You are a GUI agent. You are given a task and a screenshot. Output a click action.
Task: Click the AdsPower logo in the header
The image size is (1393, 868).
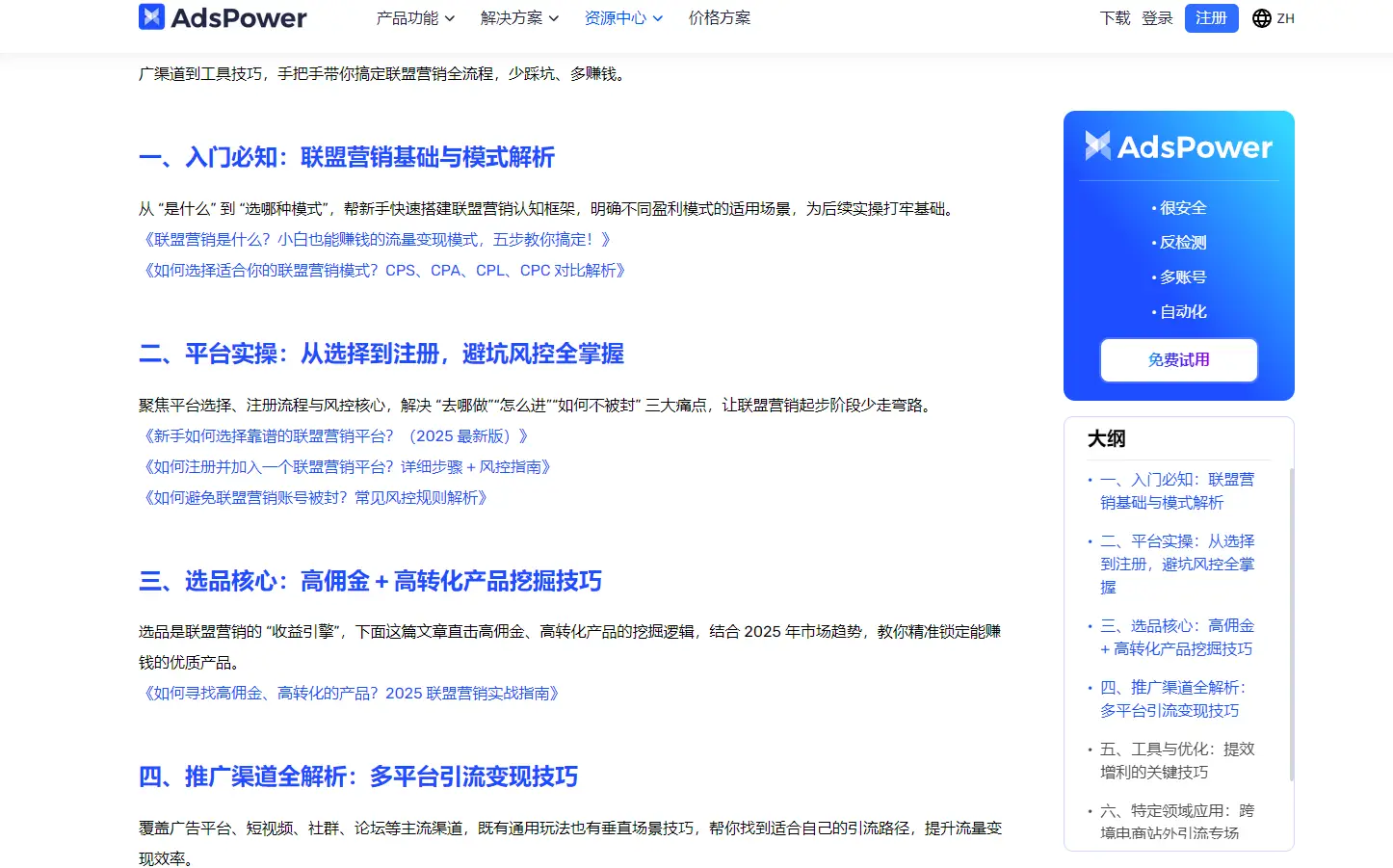coord(223,17)
